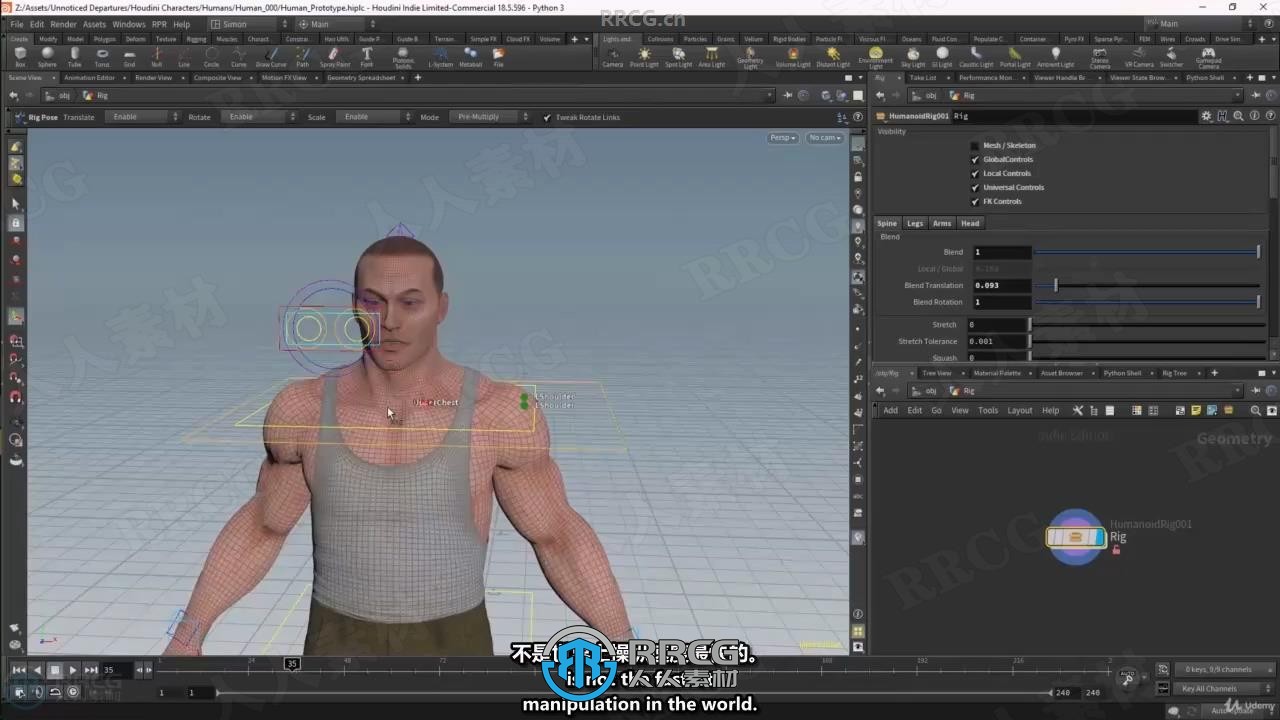Open the parameter gear menu for HumanoidRig001

(1207, 116)
